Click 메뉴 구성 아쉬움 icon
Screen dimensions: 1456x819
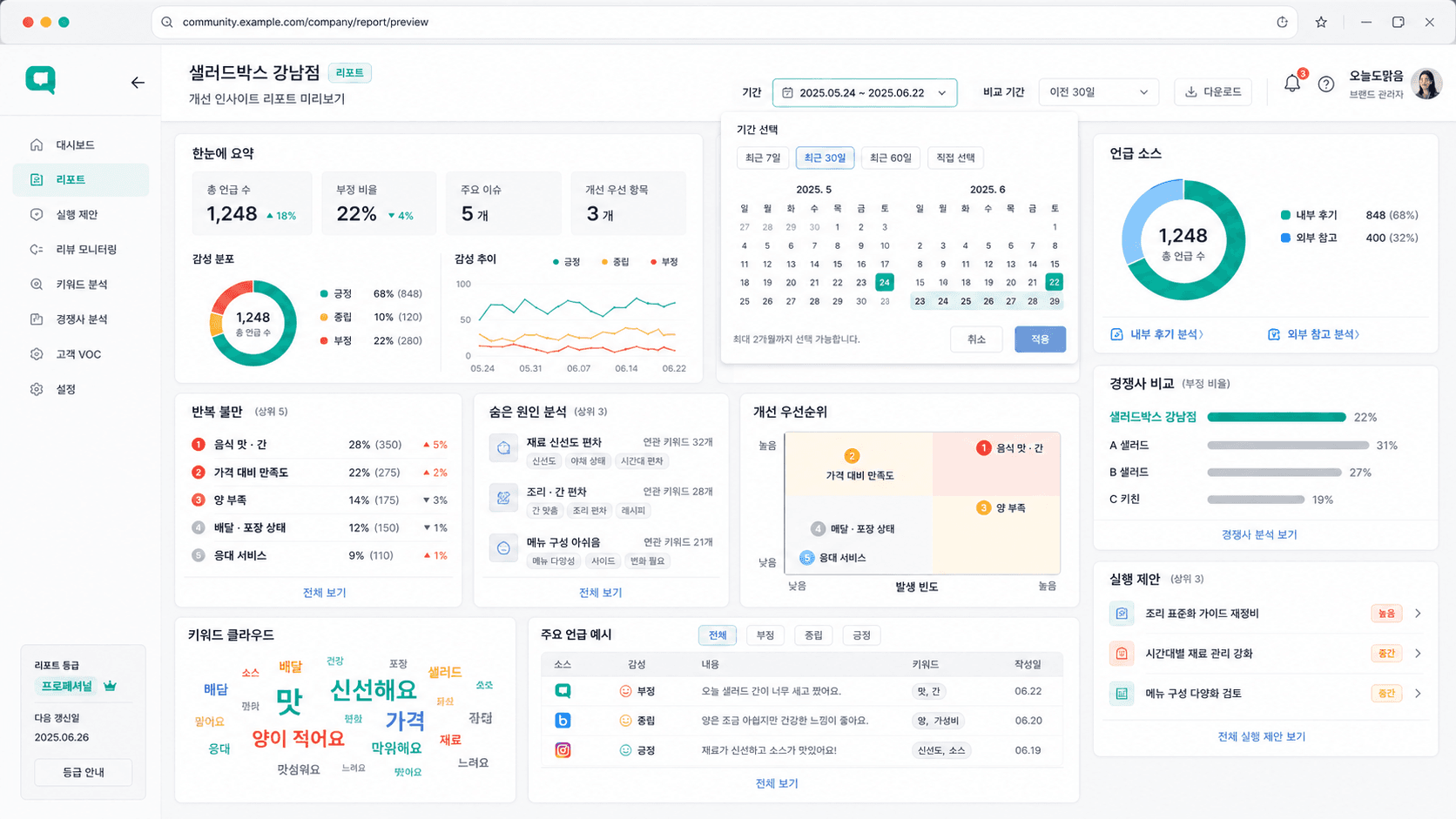pos(503,548)
